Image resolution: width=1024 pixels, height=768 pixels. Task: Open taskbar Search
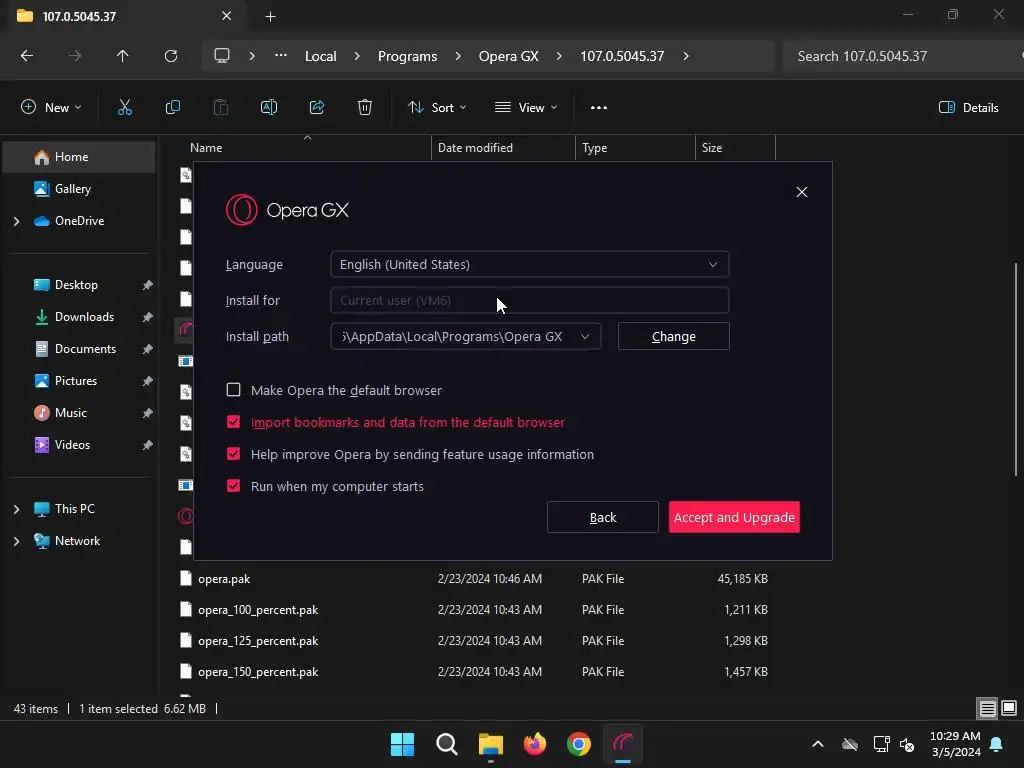pyautogui.click(x=447, y=744)
